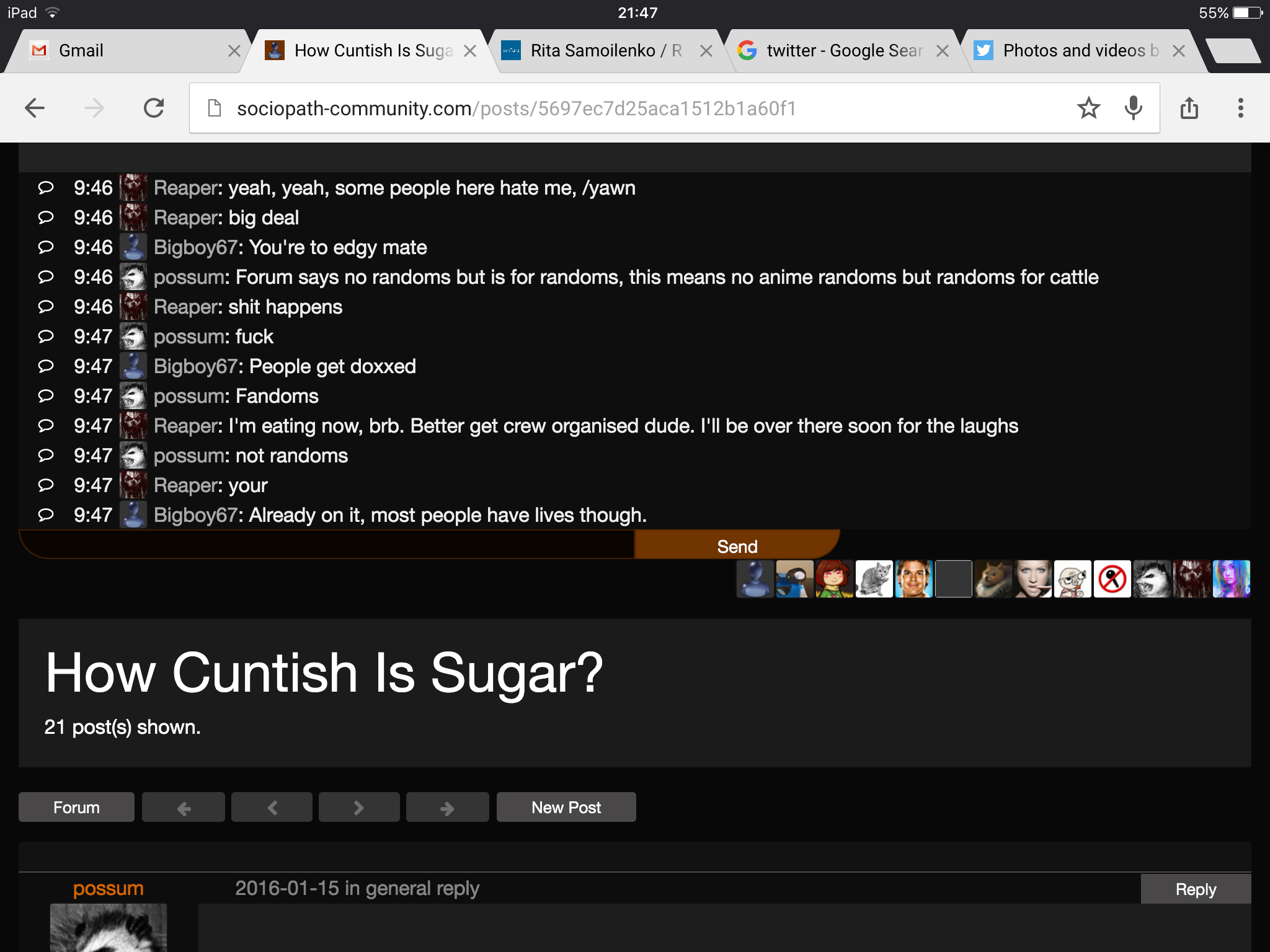Open the red-haired cartoon avatar
The height and width of the screenshot is (952, 1270).
point(835,579)
